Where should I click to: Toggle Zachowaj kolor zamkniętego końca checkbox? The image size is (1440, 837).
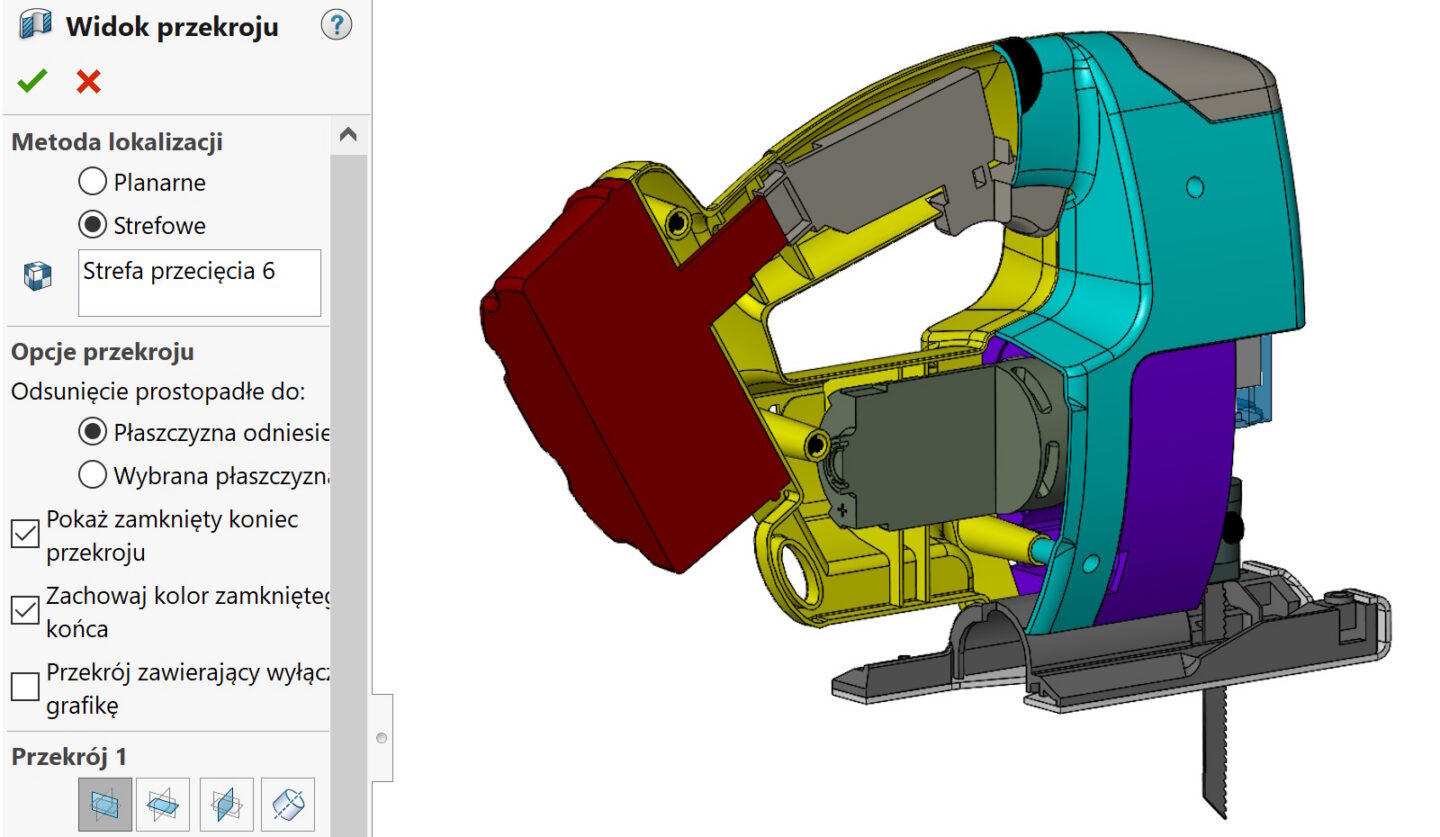pos(25,610)
